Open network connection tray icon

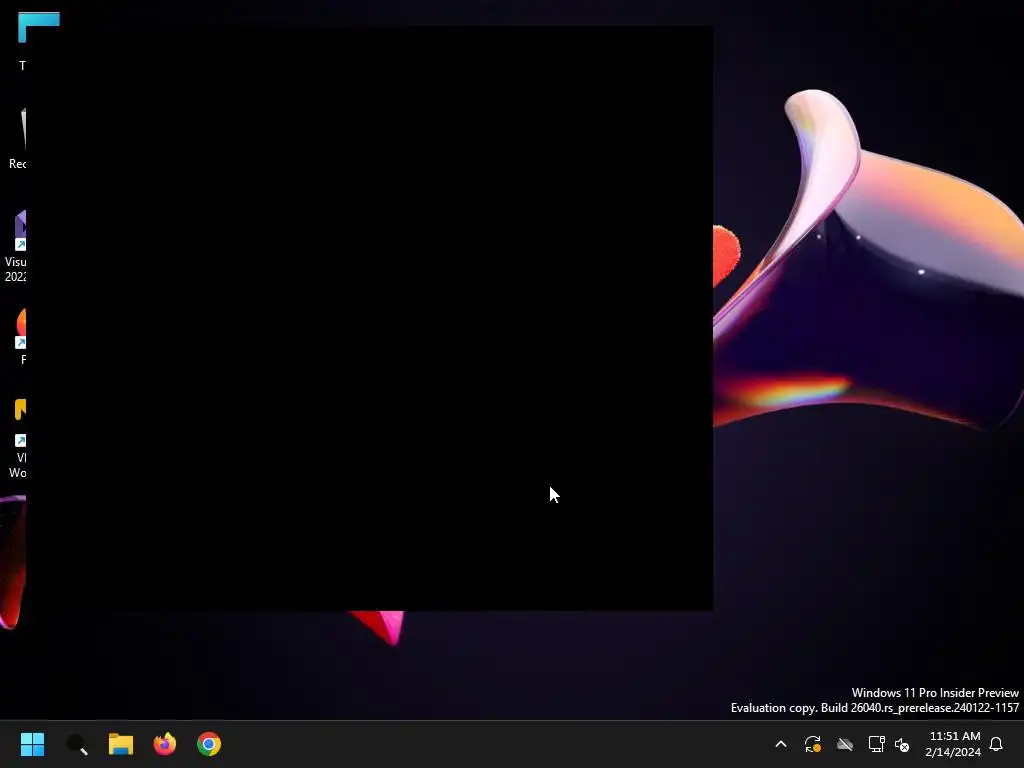click(876, 744)
